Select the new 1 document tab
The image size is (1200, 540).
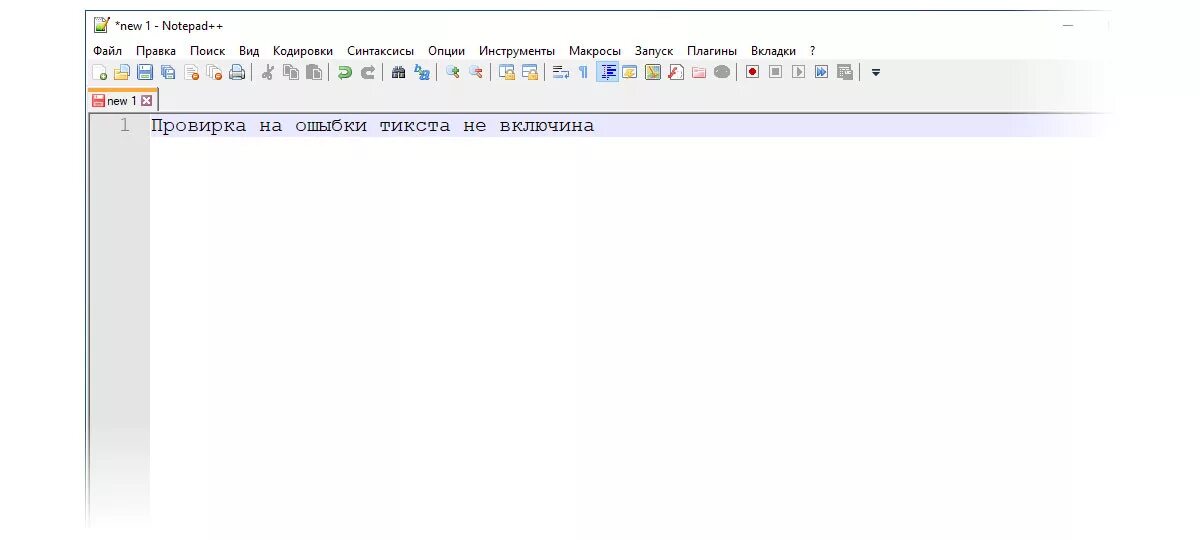(x=122, y=101)
